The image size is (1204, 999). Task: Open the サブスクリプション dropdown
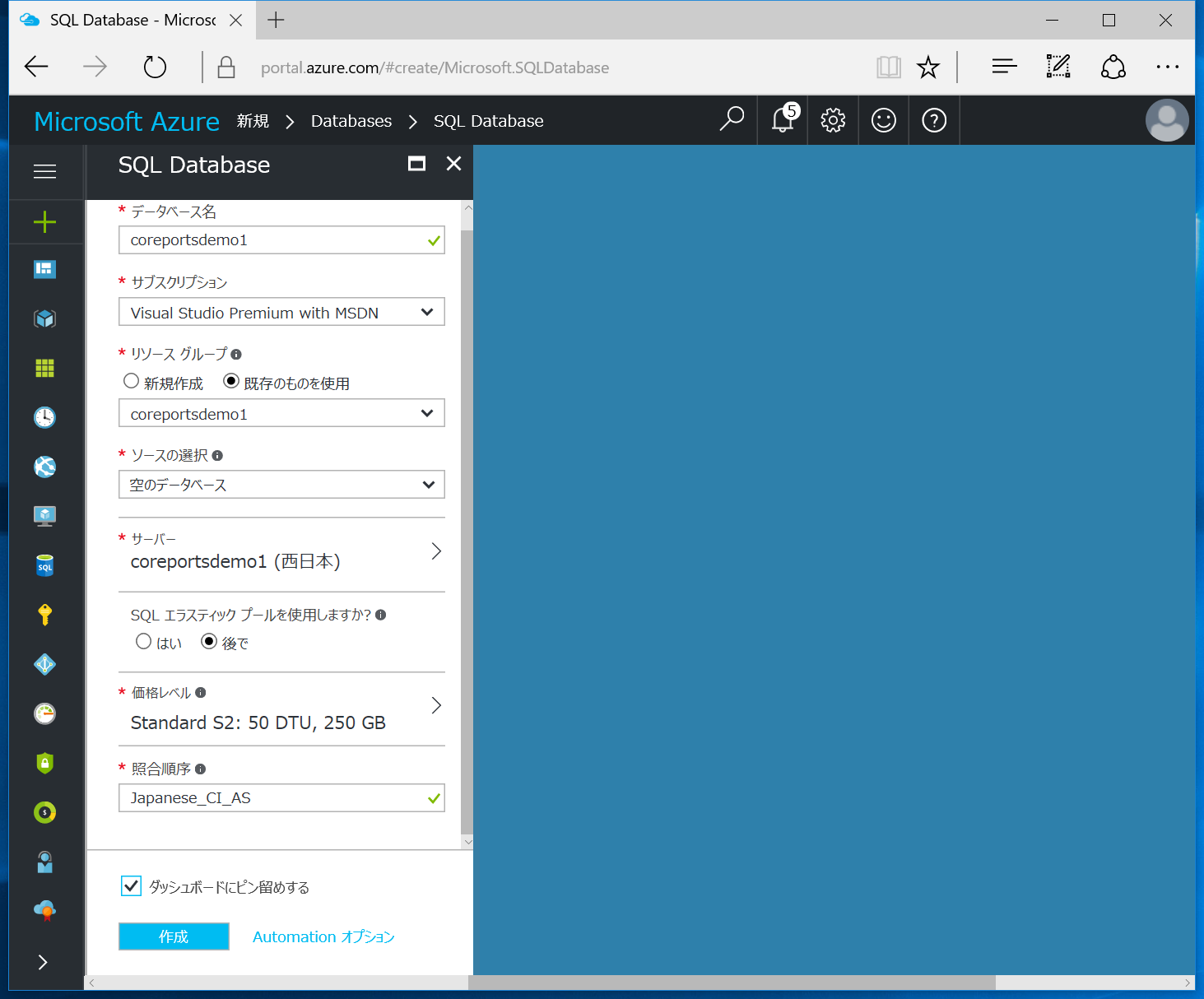[281, 312]
